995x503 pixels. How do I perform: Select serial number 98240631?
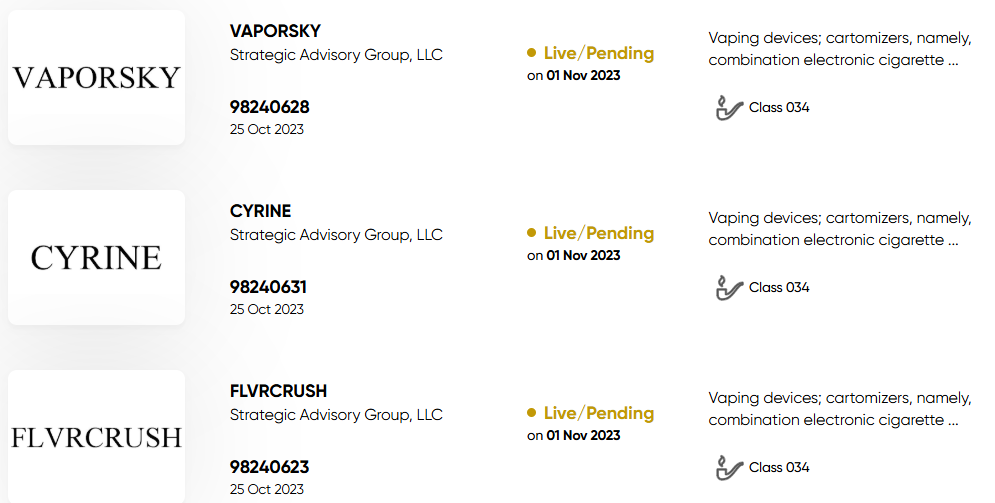(268, 287)
